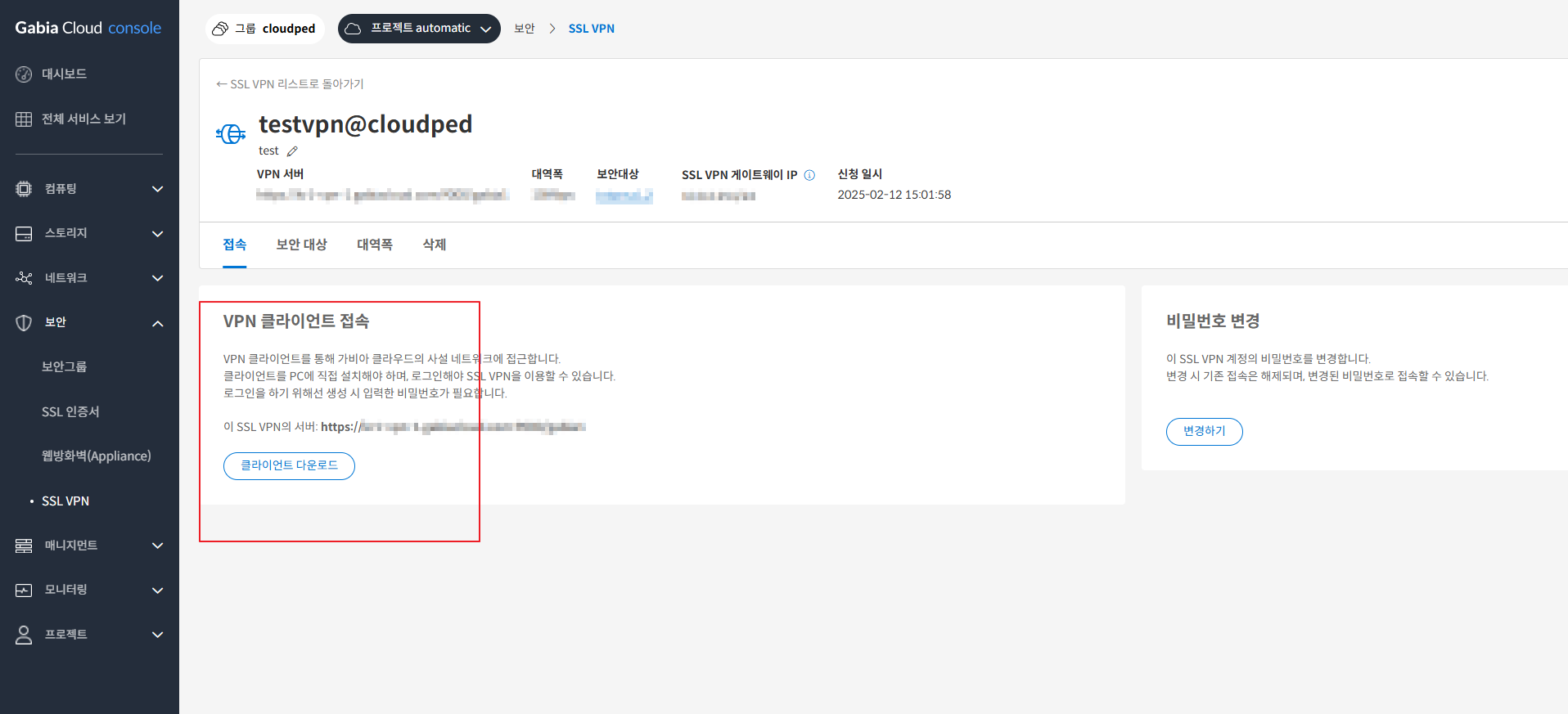This screenshot has height=714, width=1568.
Task: Switch to the 대역폭 tab
Action: click(x=375, y=245)
